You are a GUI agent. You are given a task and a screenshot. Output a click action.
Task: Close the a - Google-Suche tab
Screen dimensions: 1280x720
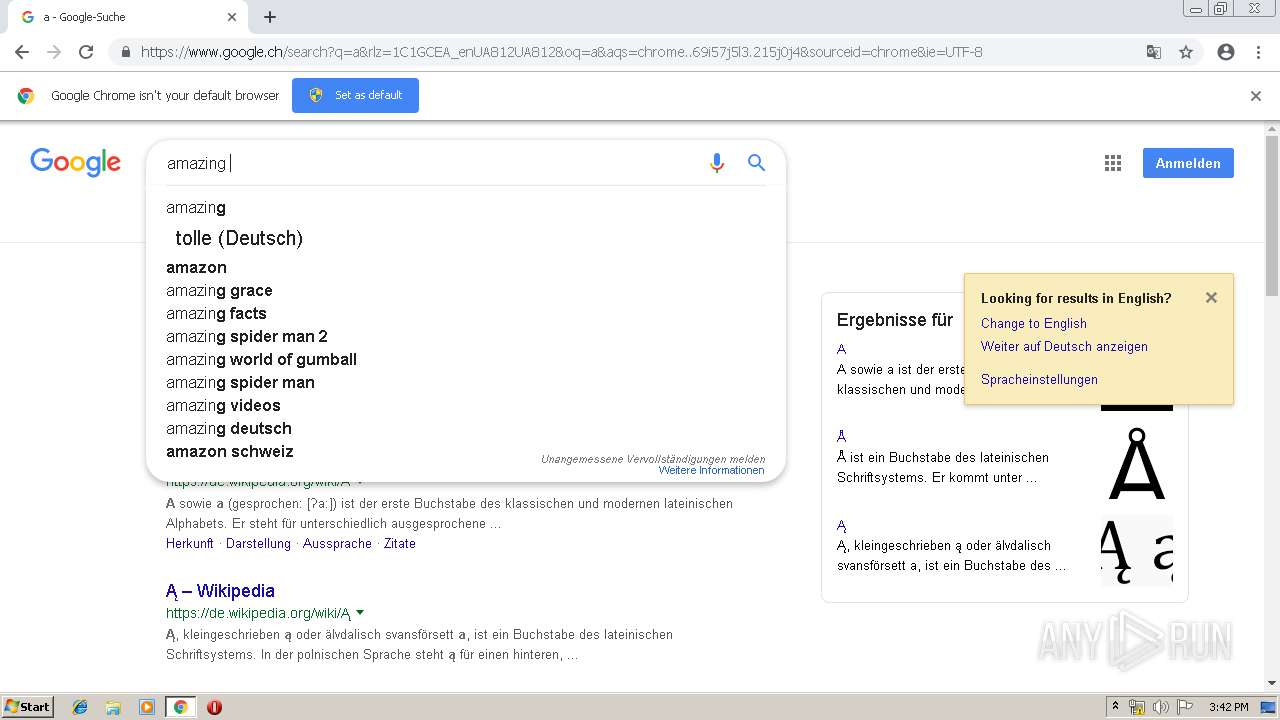(x=232, y=17)
